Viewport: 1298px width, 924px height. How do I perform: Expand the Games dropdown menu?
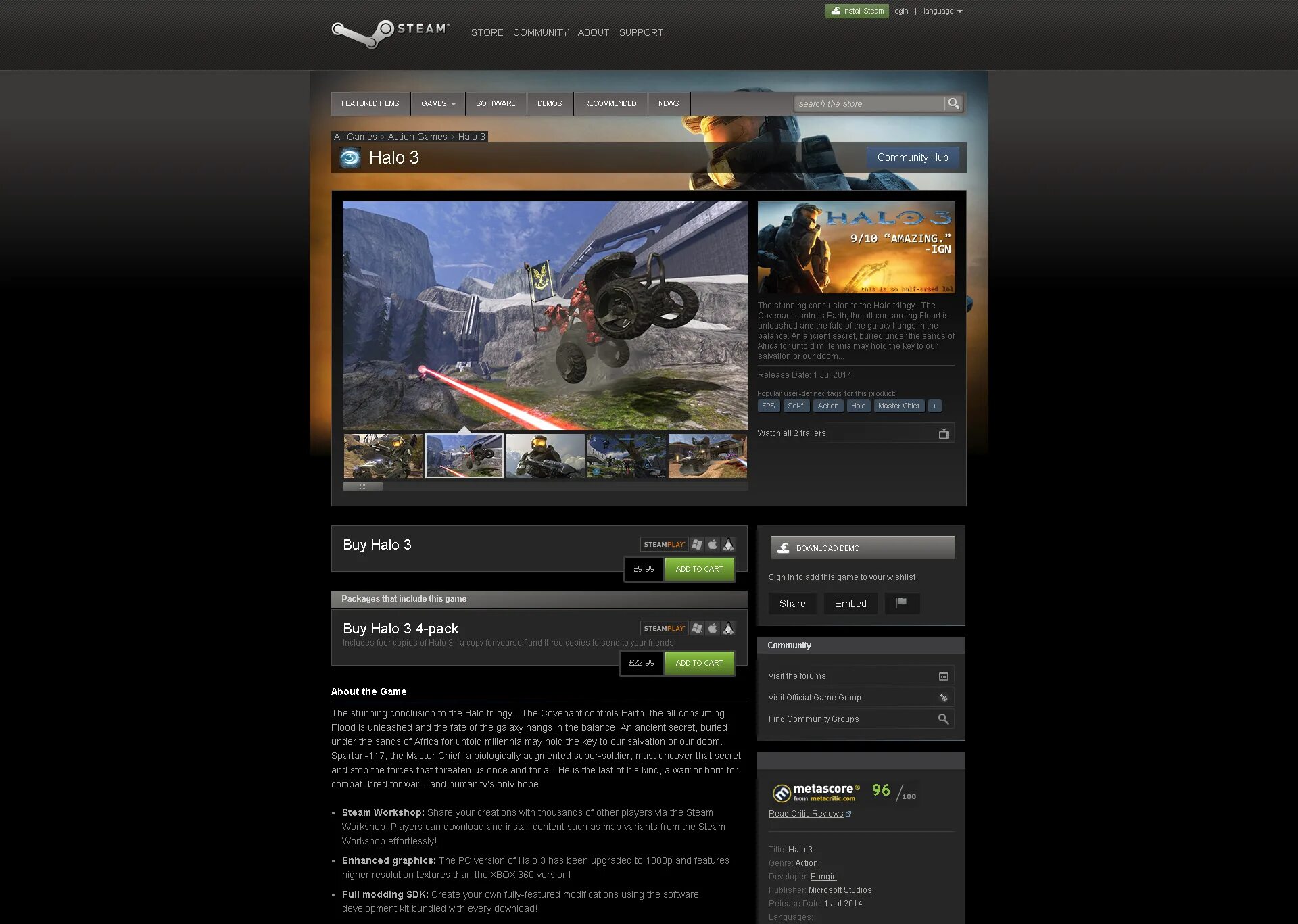click(438, 104)
